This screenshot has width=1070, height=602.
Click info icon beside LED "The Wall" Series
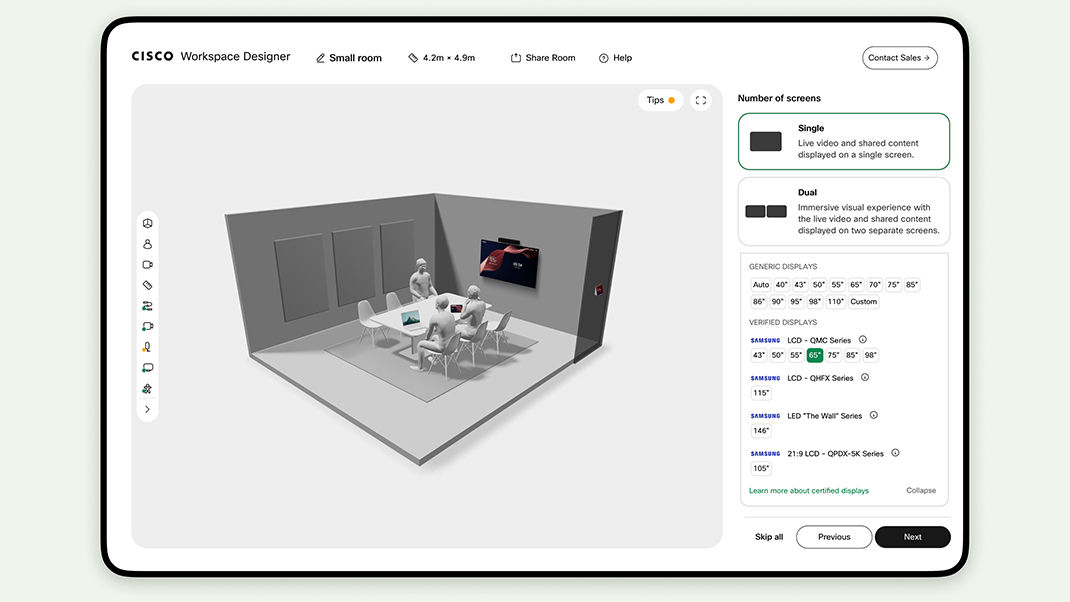pos(873,415)
